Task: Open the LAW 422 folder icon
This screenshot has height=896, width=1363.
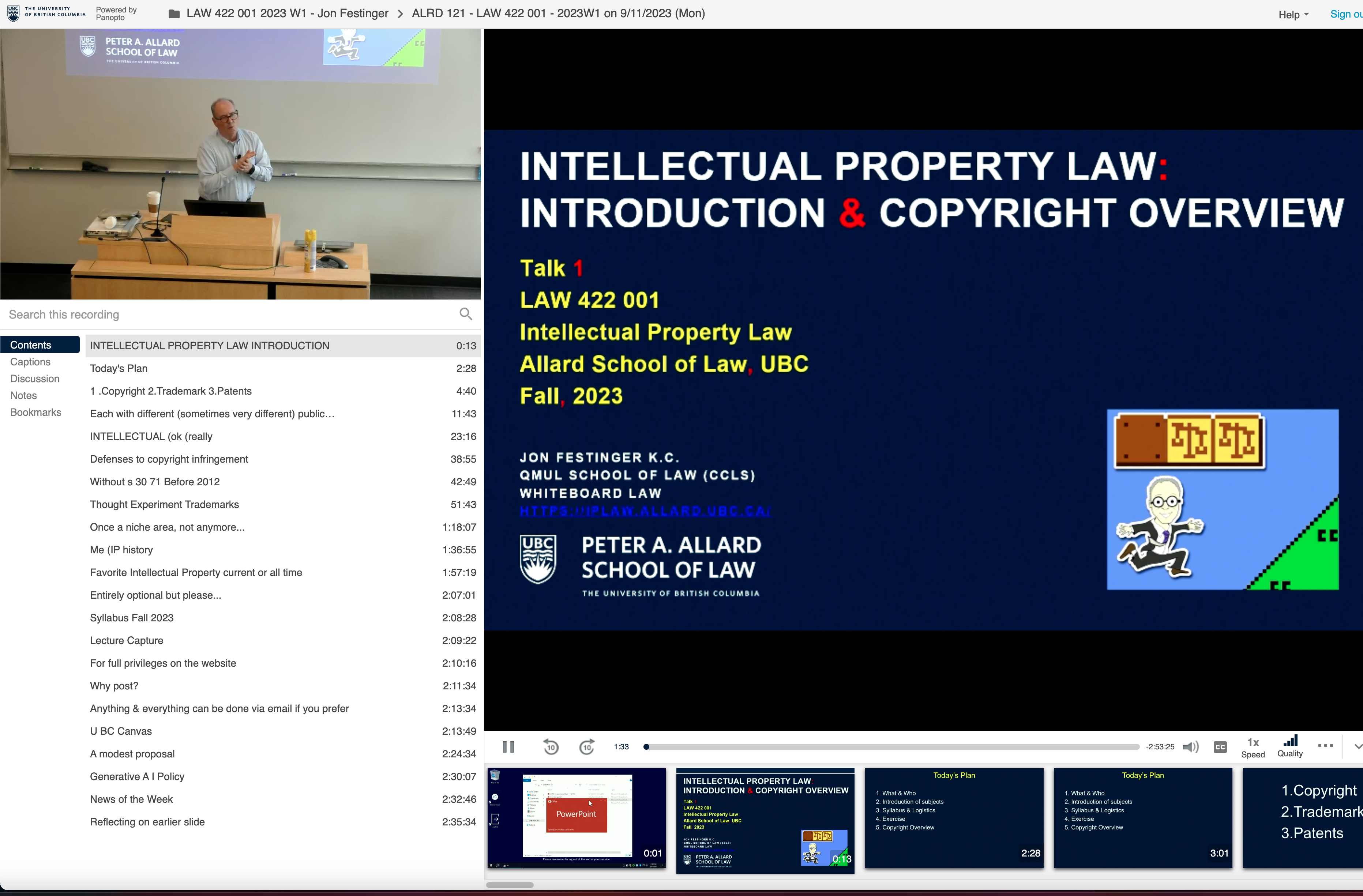Action: tap(174, 14)
